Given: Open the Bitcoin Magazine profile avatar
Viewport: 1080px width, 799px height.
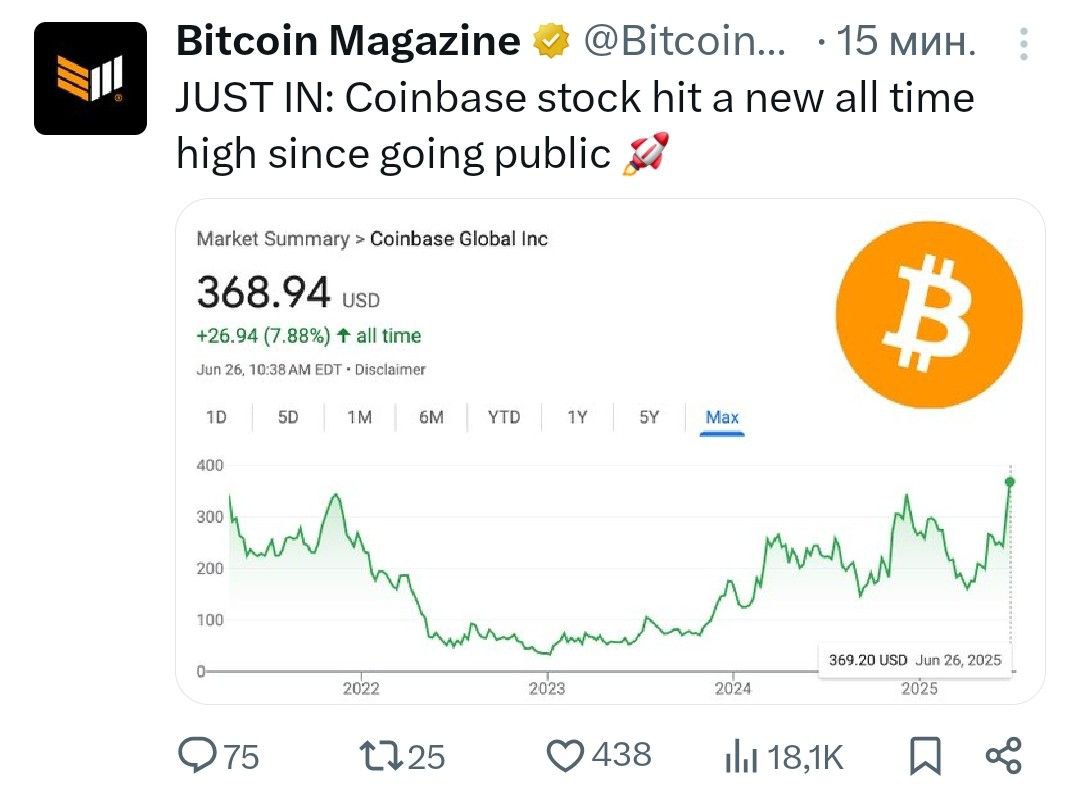Looking at the screenshot, I should 90,78.
